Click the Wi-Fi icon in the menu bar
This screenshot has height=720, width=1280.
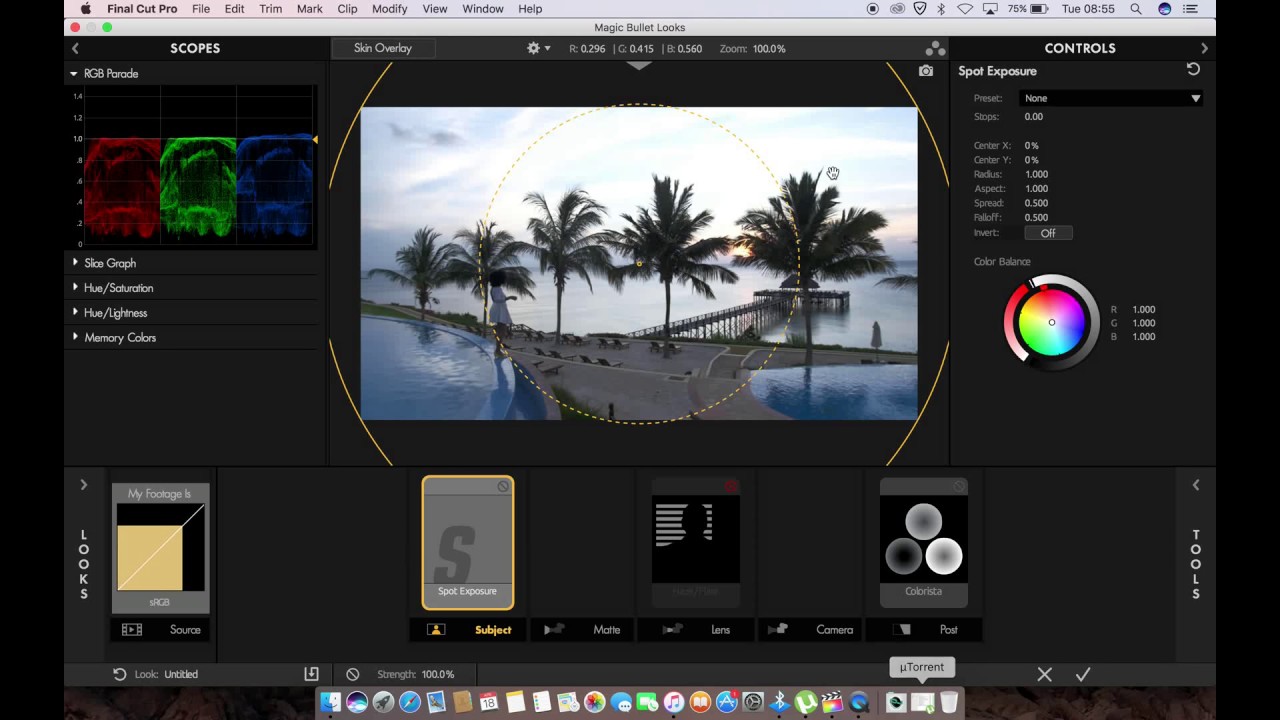965,9
